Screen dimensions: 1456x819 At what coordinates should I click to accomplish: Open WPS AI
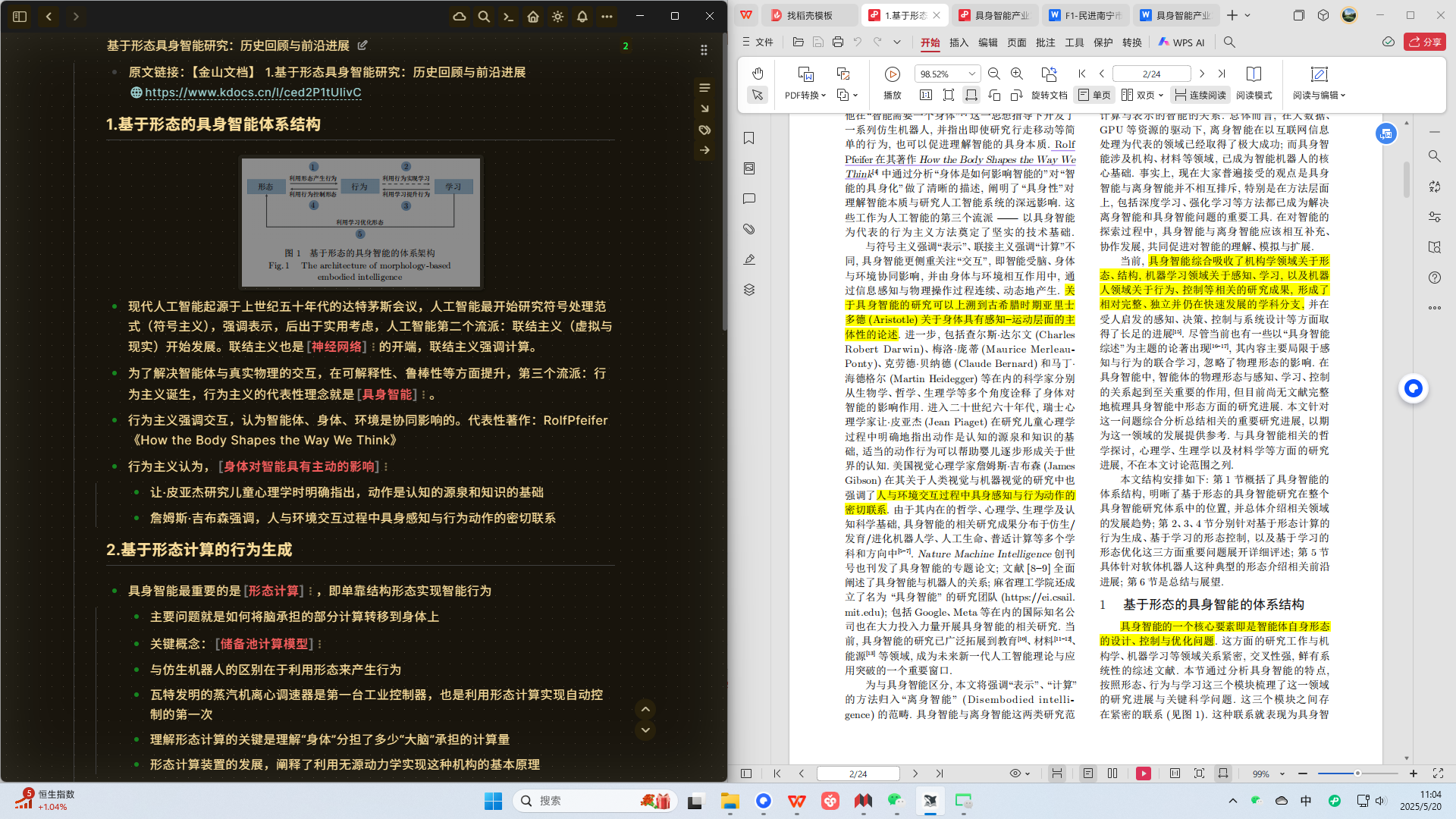click(1181, 42)
